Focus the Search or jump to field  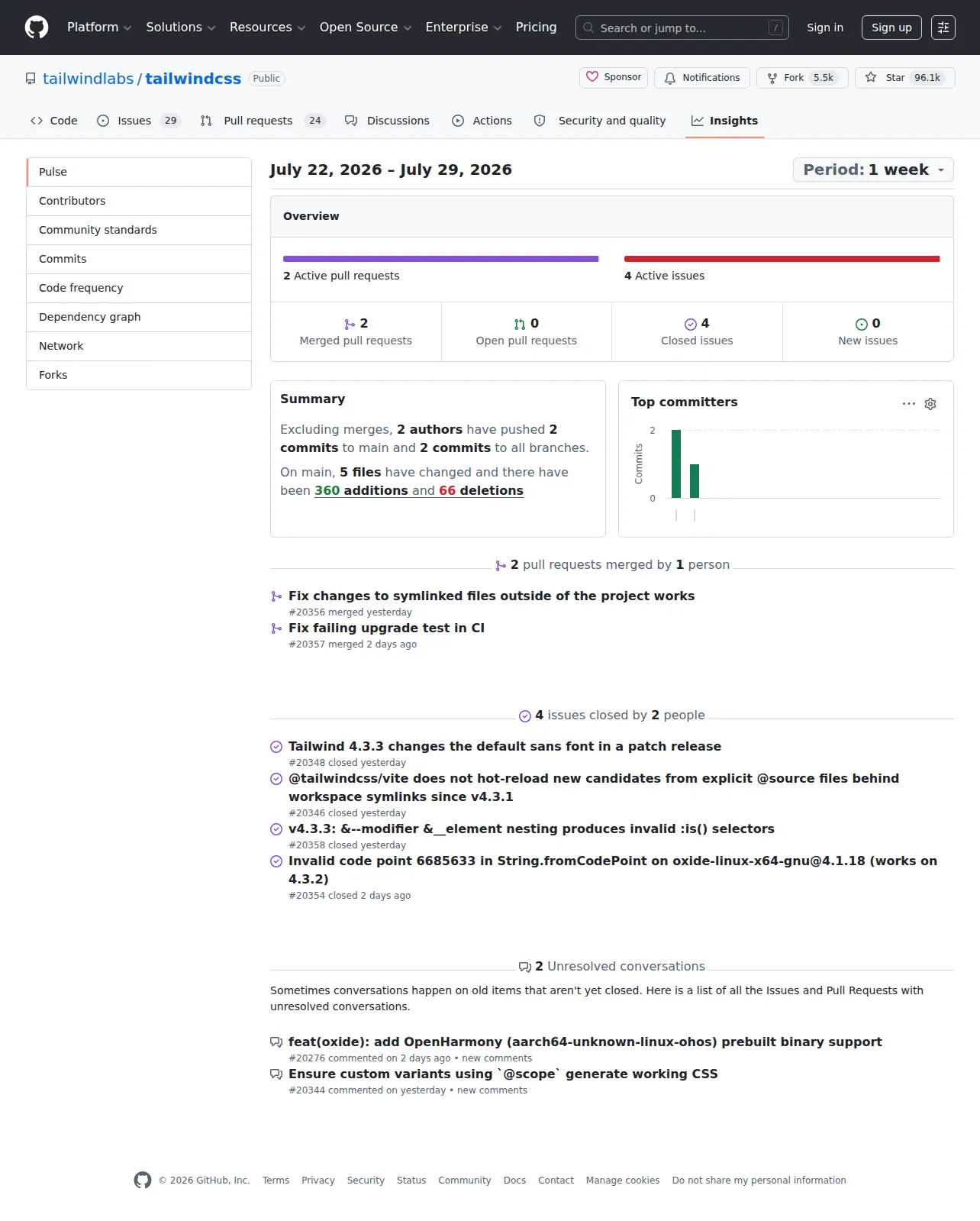(682, 27)
